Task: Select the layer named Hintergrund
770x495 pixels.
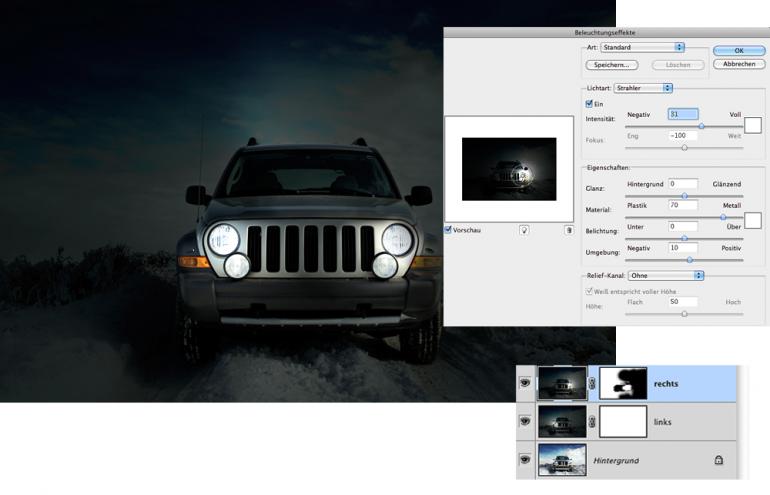Action: click(616, 460)
